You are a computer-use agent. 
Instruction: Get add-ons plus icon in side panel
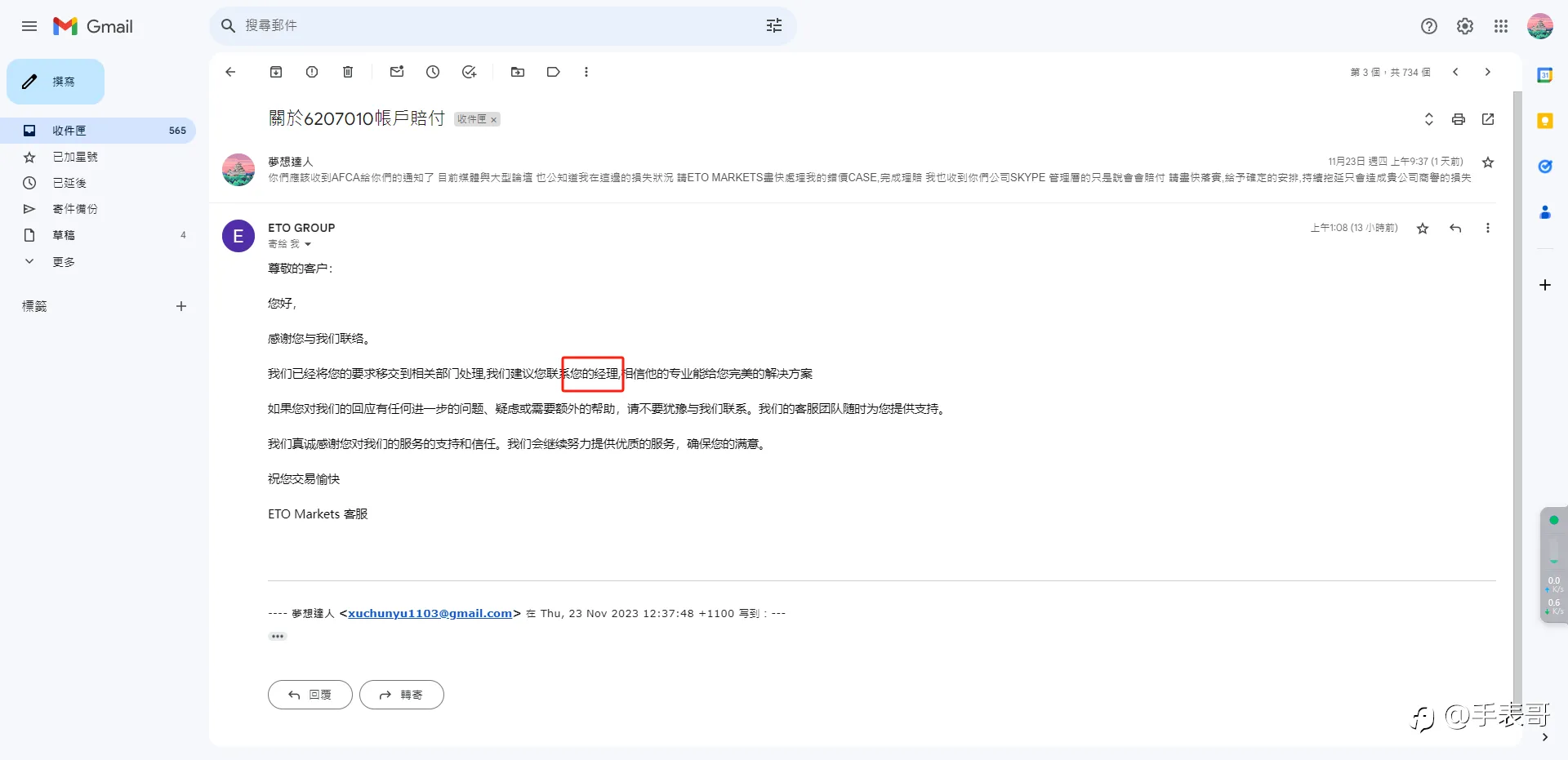pyautogui.click(x=1545, y=285)
